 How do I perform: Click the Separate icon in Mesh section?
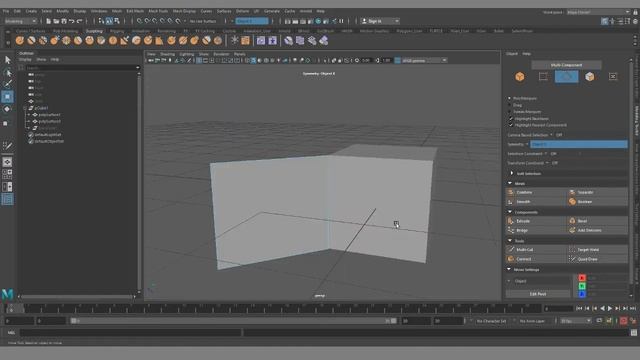click(572, 192)
